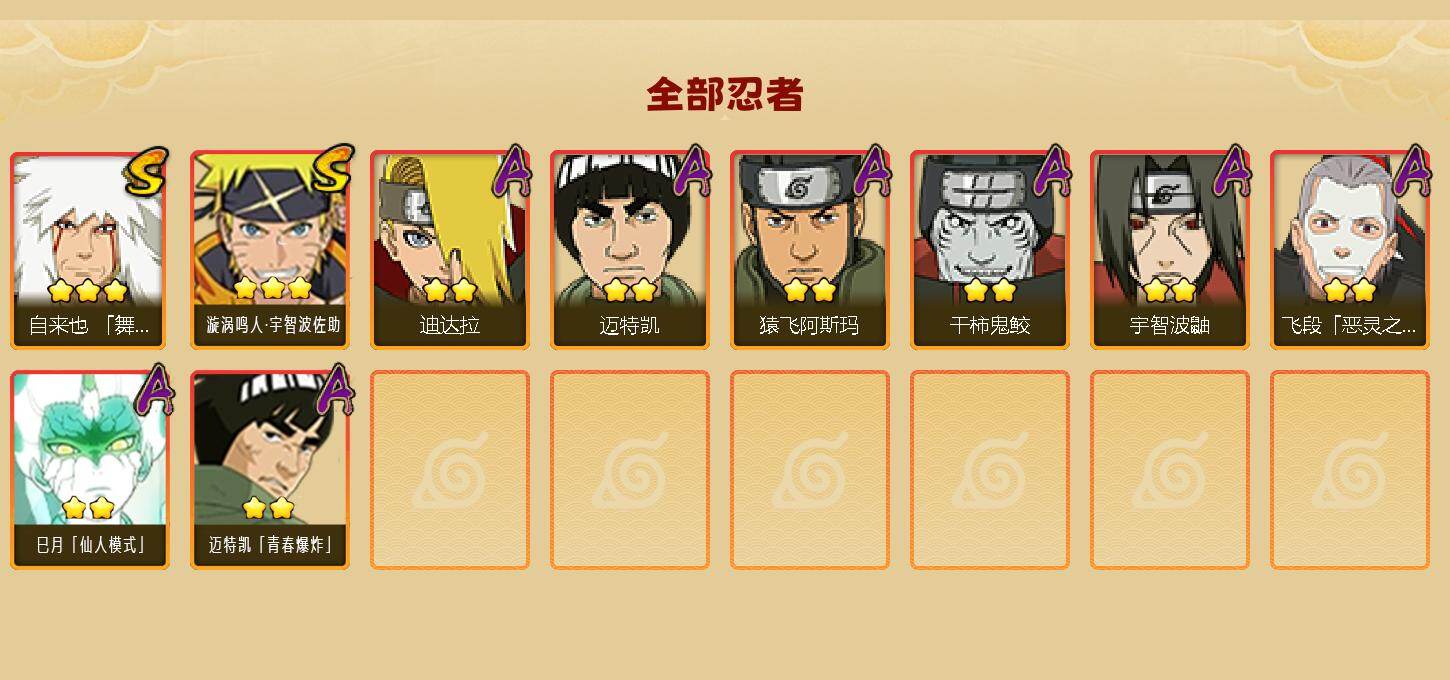The height and width of the screenshot is (680, 1450).
Task: Click the 全部忍者 heading
Action: 725,95
